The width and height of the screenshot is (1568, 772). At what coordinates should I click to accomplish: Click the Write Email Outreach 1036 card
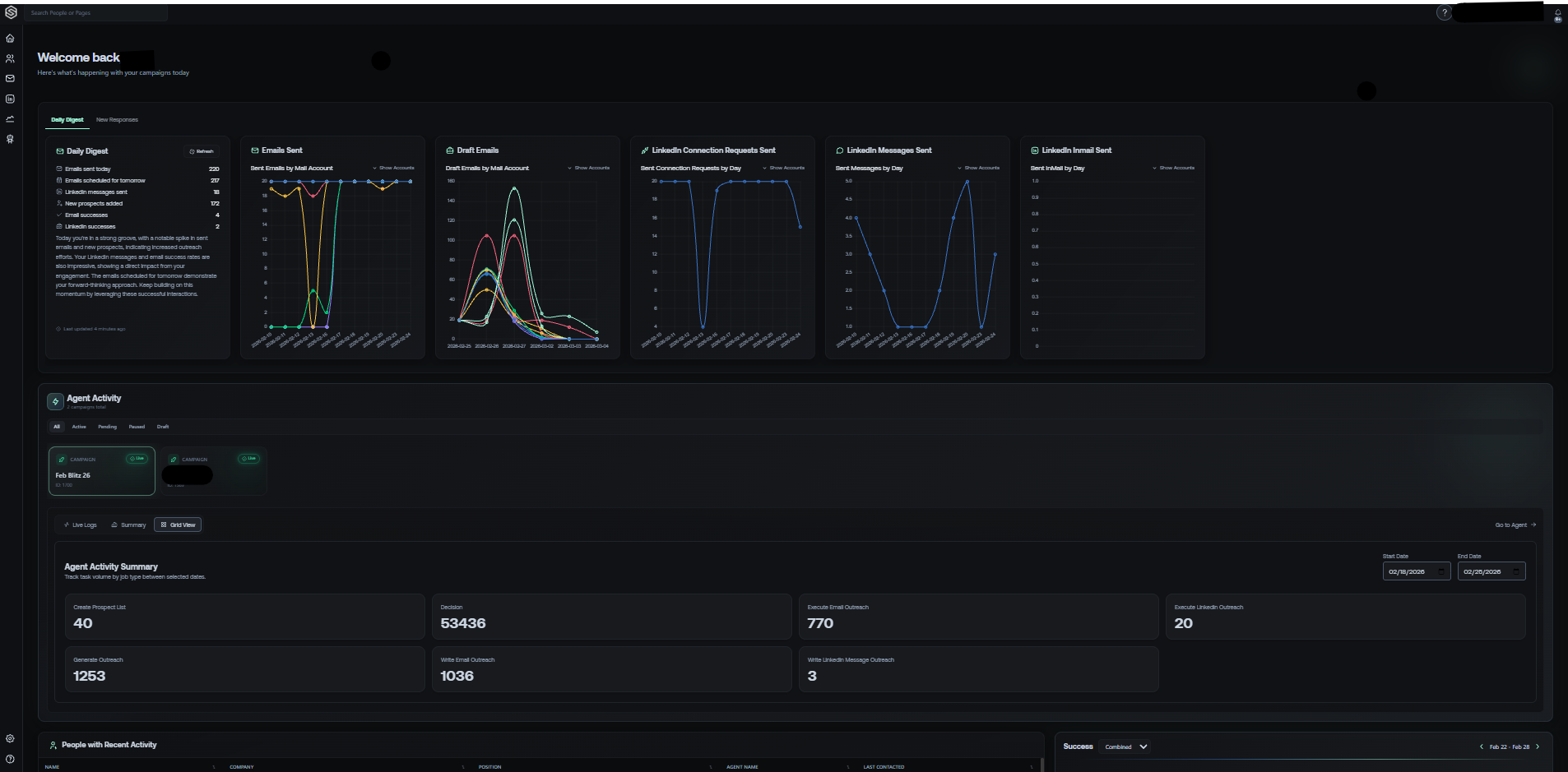point(611,669)
